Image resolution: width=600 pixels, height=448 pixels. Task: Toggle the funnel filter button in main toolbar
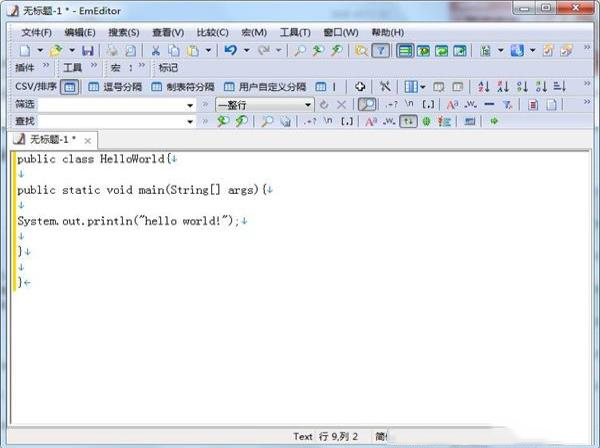tap(381, 50)
